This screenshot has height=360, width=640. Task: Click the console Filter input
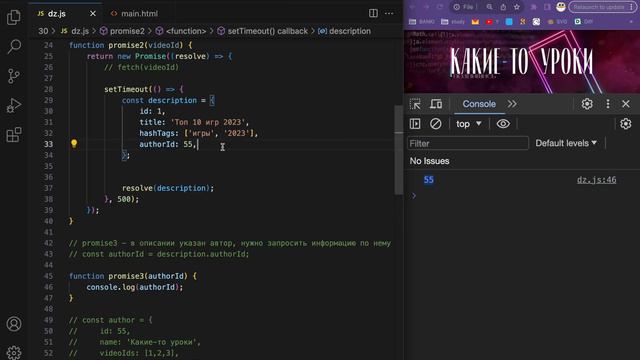pyautogui.click(x=468, y=143)
